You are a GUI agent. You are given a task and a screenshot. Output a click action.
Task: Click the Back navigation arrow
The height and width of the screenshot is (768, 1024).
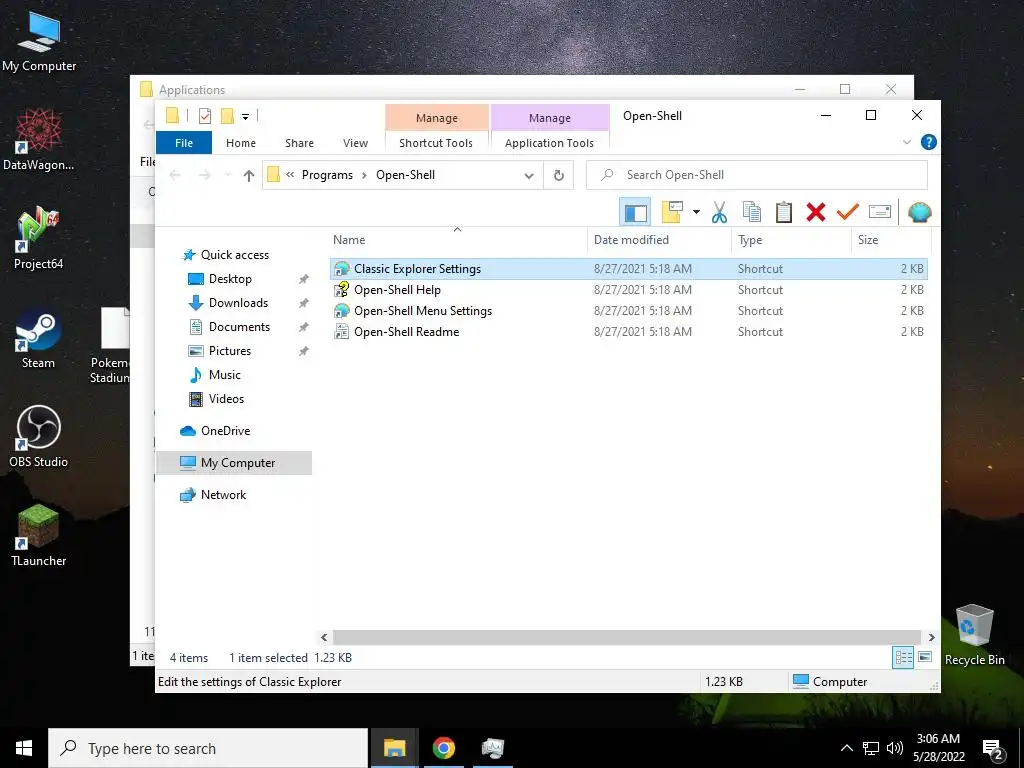[x=174, y=175]
